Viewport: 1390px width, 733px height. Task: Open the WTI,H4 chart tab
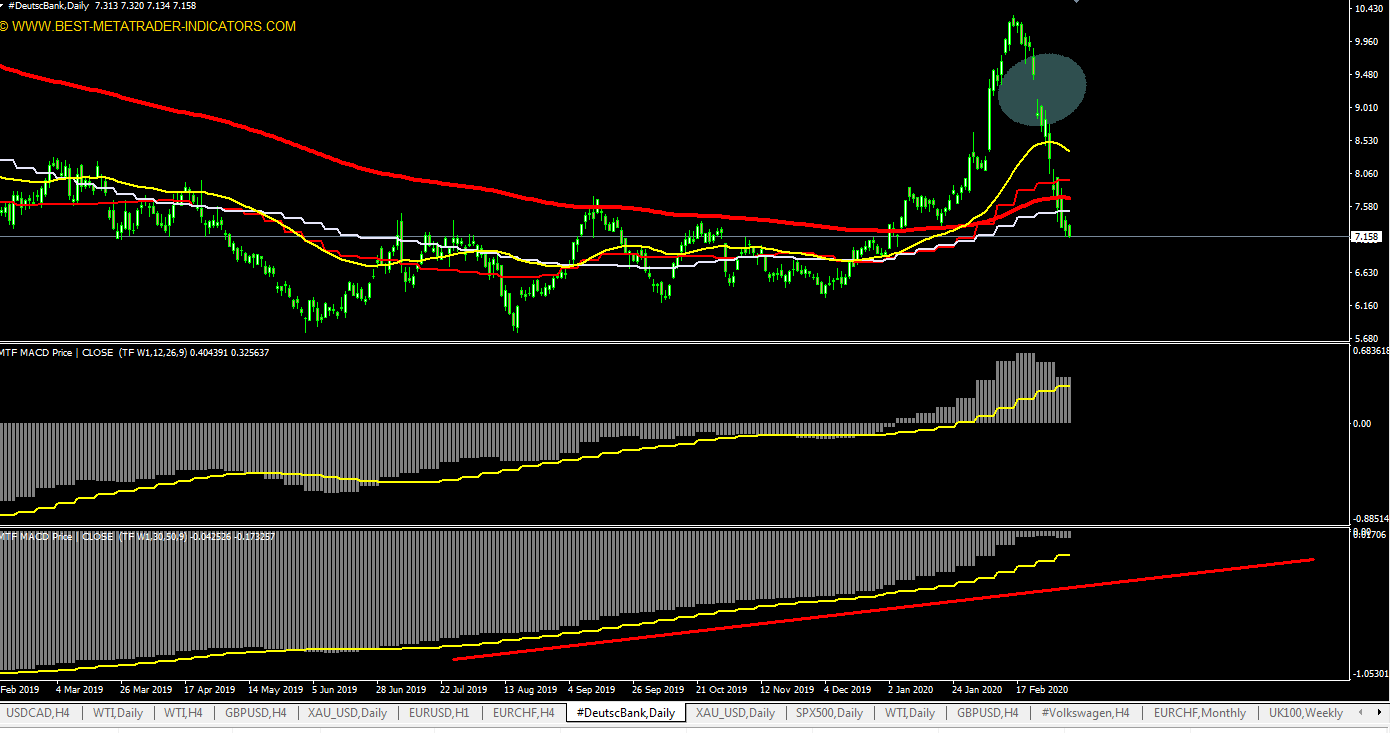pyautogui.click(x=184, y=713)
